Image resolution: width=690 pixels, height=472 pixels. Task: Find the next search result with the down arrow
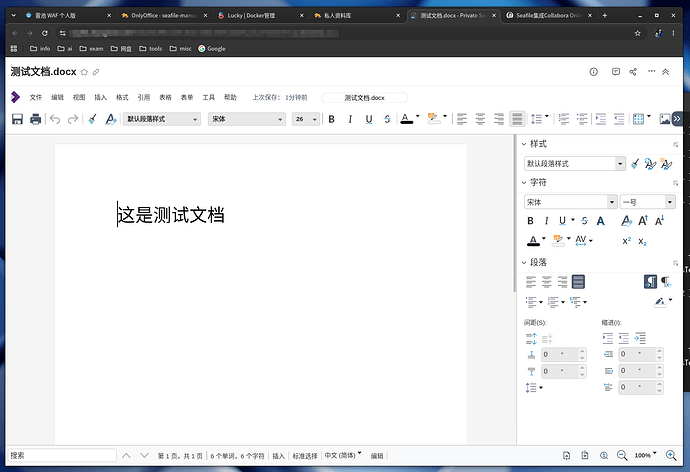(x=144, y=455)
